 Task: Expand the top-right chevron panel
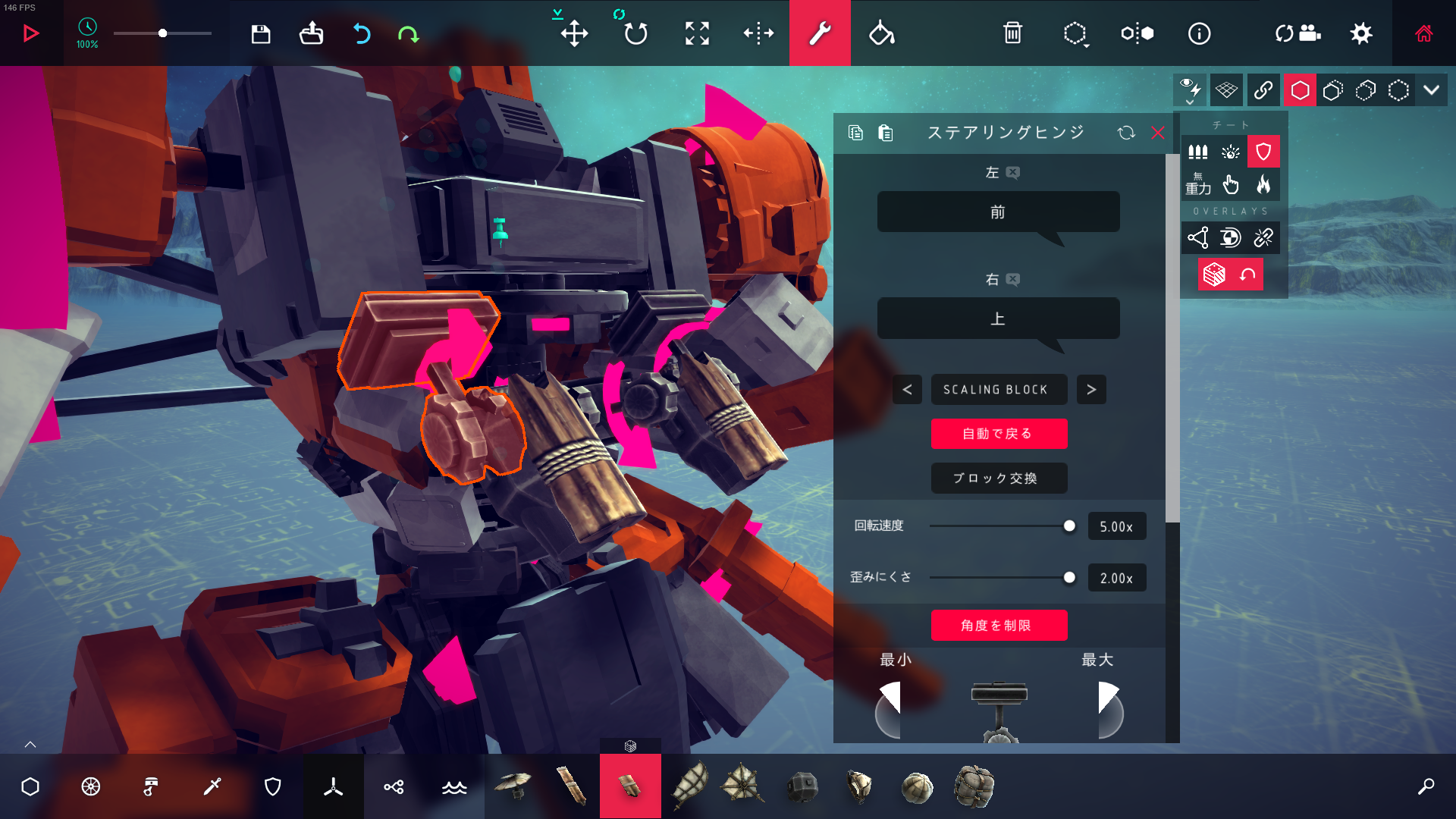(x=1431, y=90)
